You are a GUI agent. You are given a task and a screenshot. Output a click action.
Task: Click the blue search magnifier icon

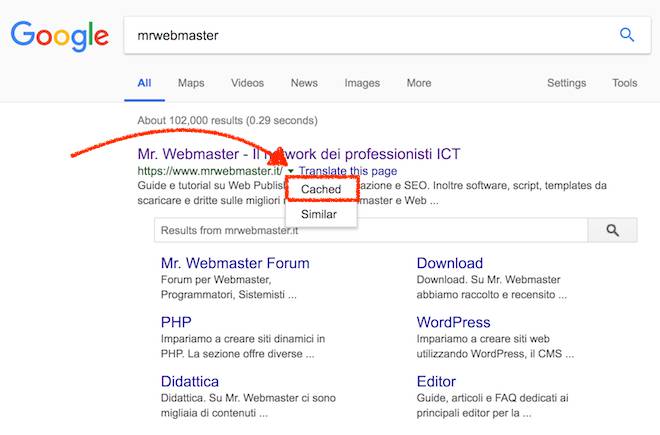(627, 35)
